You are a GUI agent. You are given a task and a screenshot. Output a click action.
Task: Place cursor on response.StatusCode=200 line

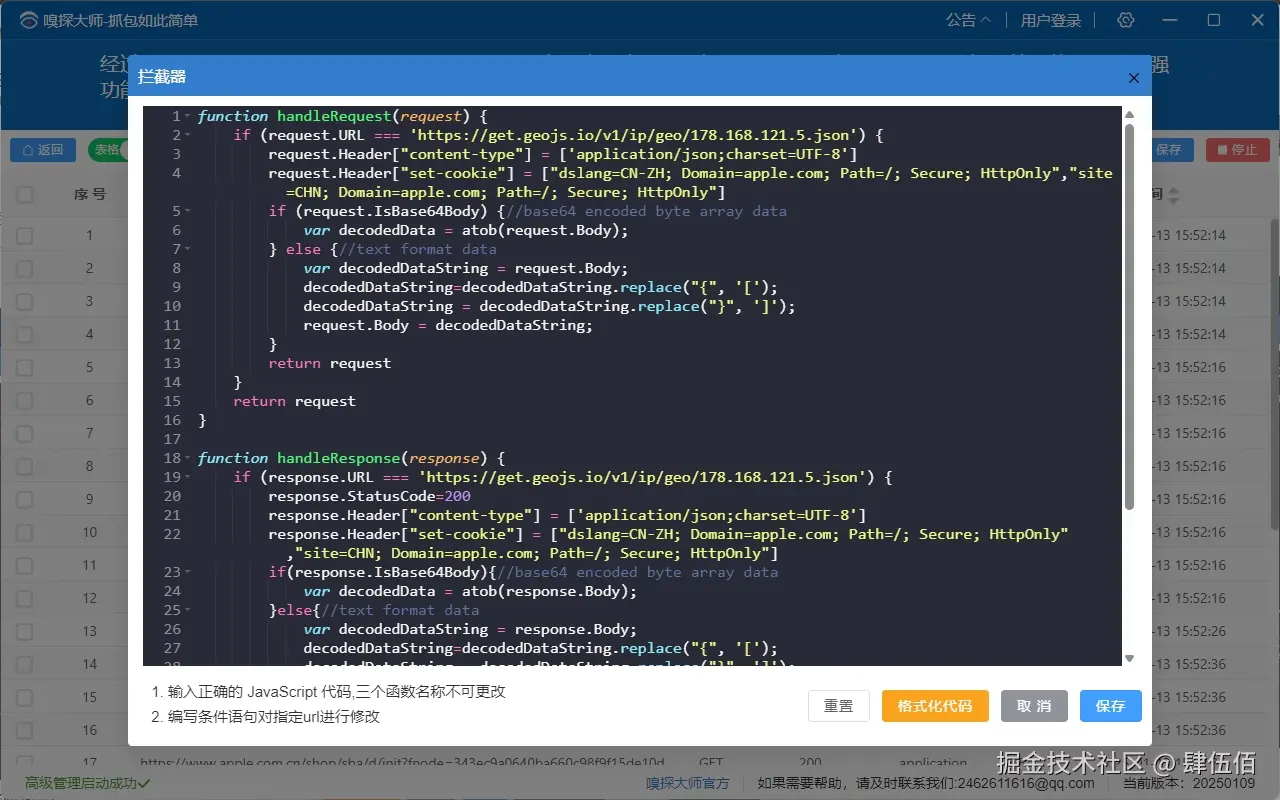click(x=369, y=496)
